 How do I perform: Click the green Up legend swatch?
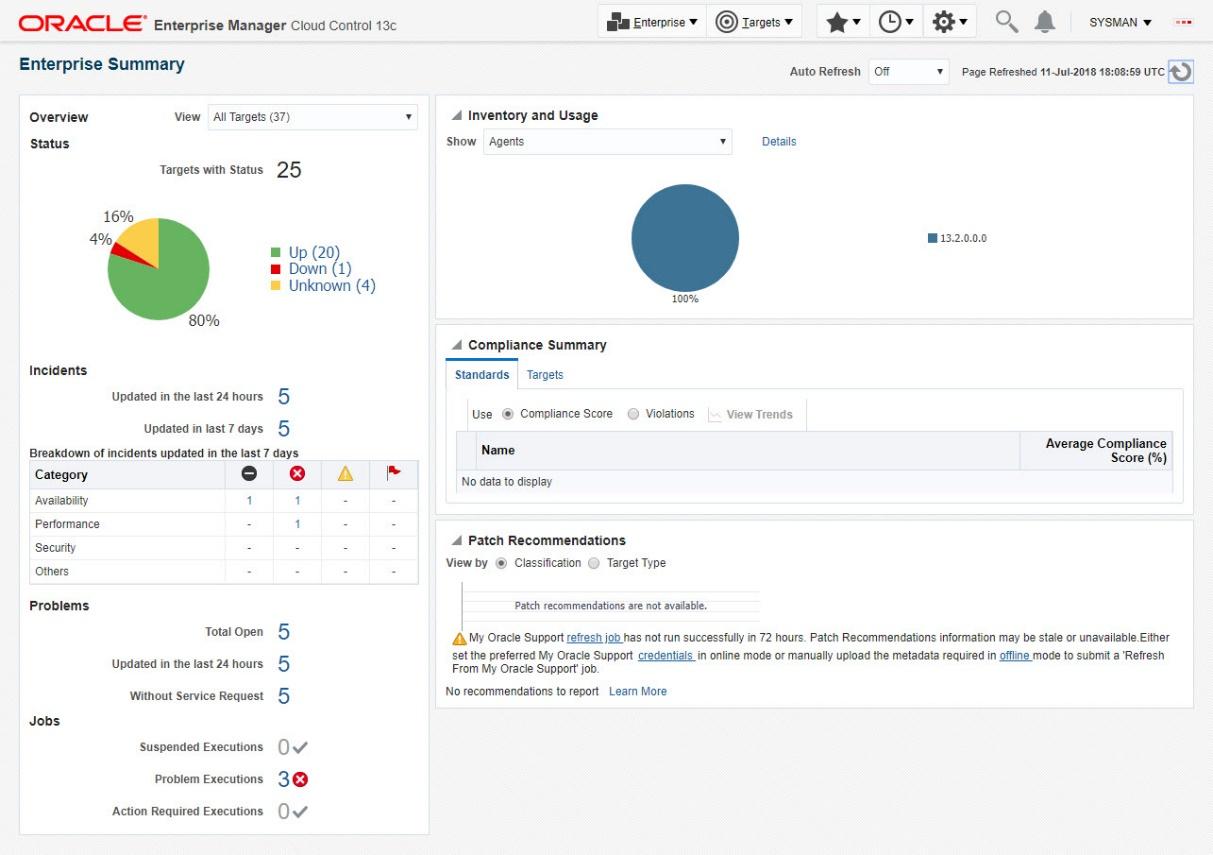[x=276, y=253]
